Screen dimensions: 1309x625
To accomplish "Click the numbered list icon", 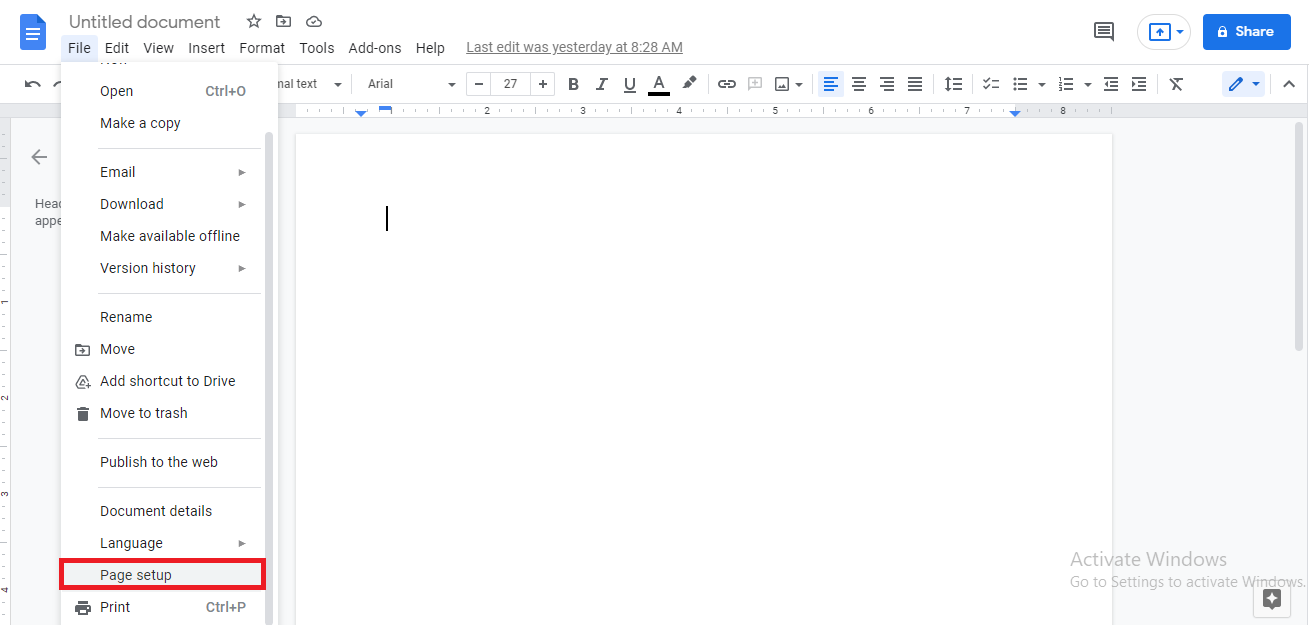I will (1066, 84).
